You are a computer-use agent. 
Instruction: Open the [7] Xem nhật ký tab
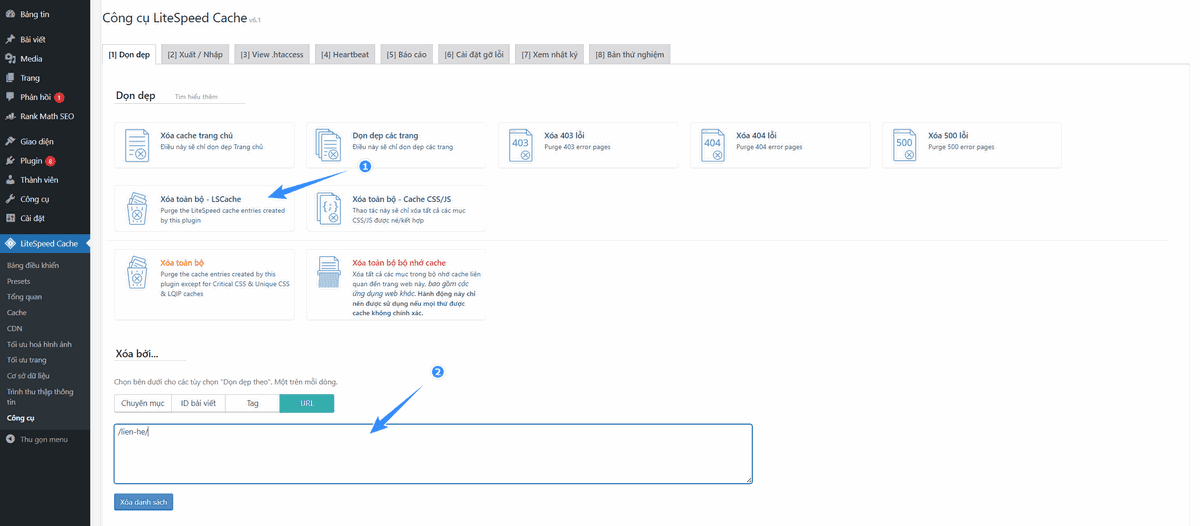[x=549, y=54]
